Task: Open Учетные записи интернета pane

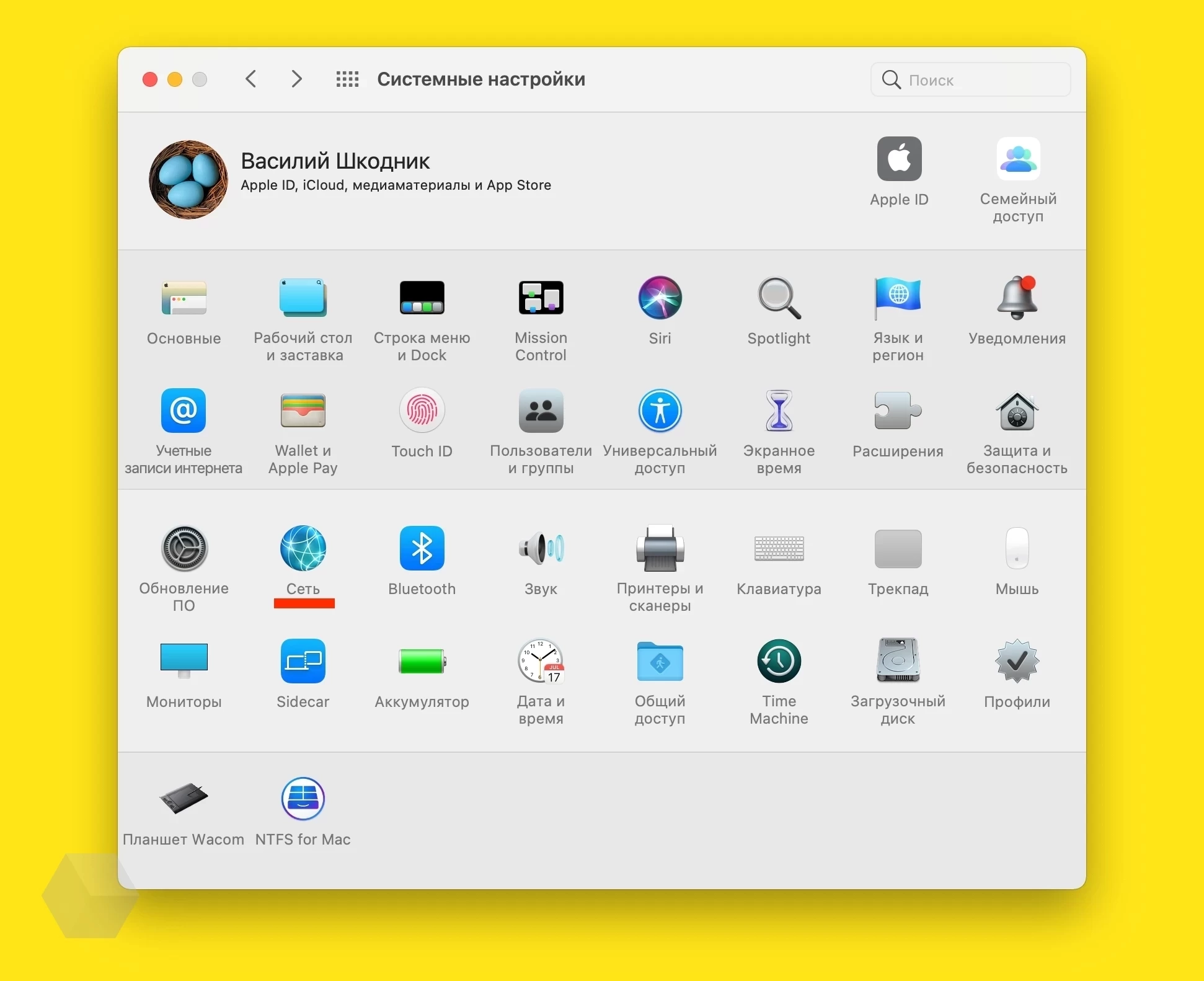Action: (184, 411)
